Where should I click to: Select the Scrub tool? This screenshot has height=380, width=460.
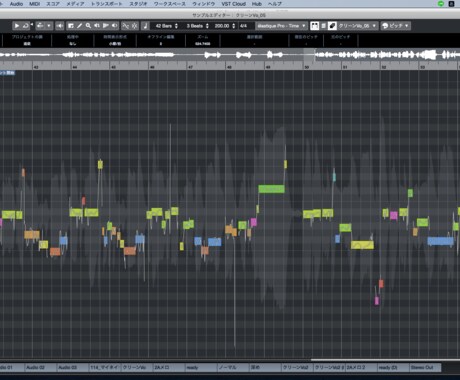[106, 26]
